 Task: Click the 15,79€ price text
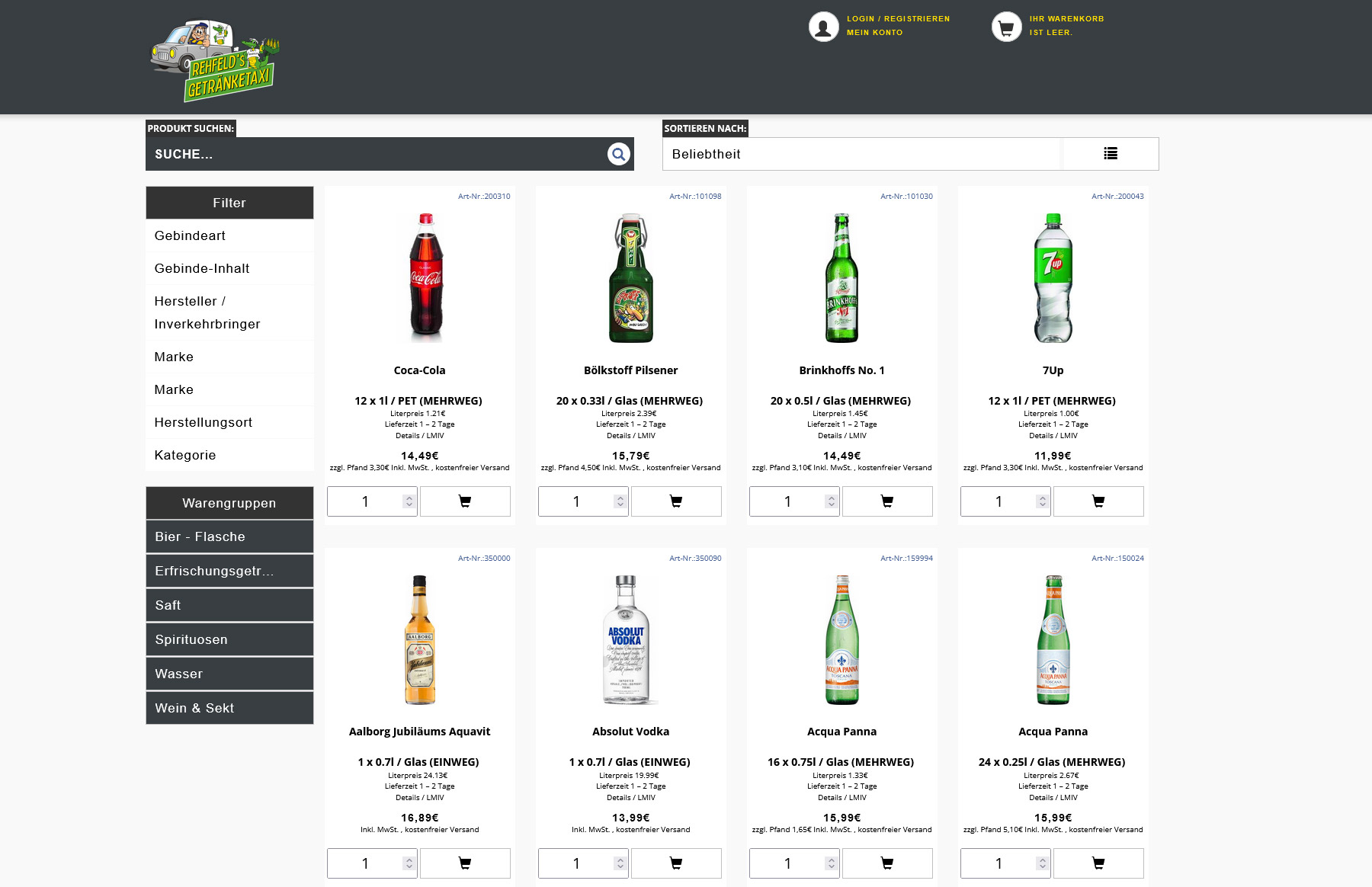click(x=630, y=456)
